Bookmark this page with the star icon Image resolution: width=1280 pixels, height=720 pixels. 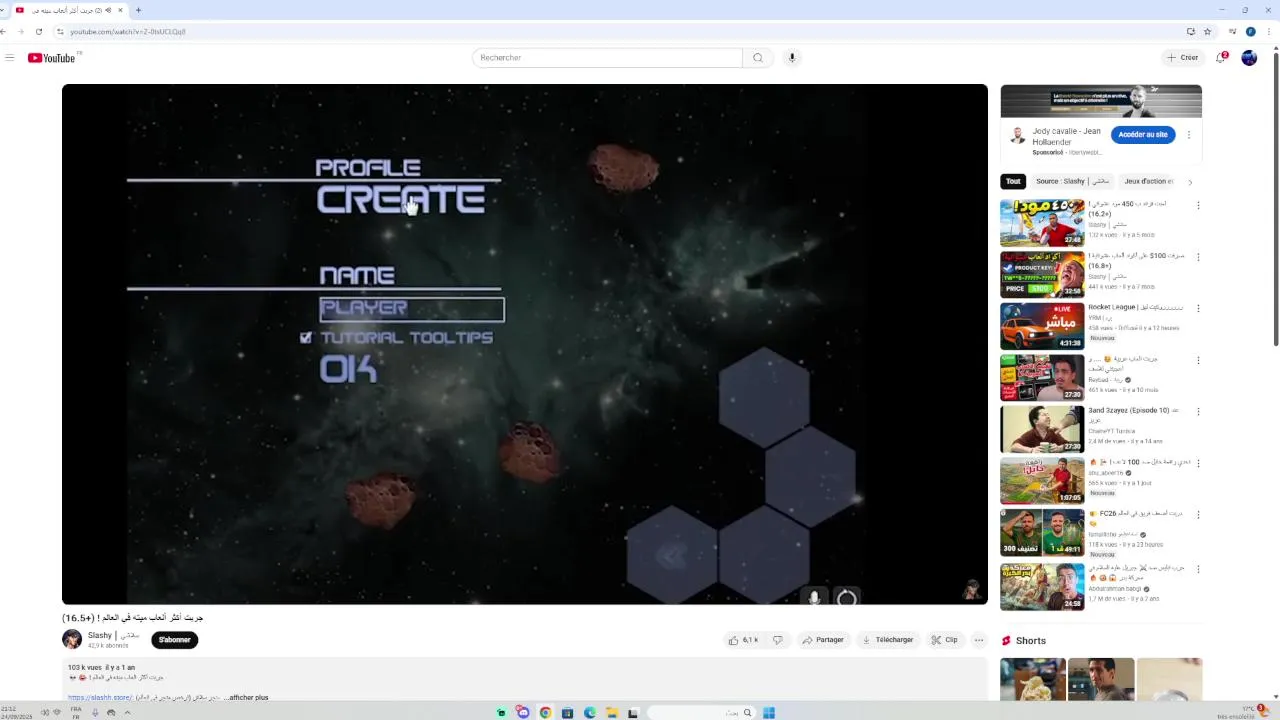[x=1208, y=32]
